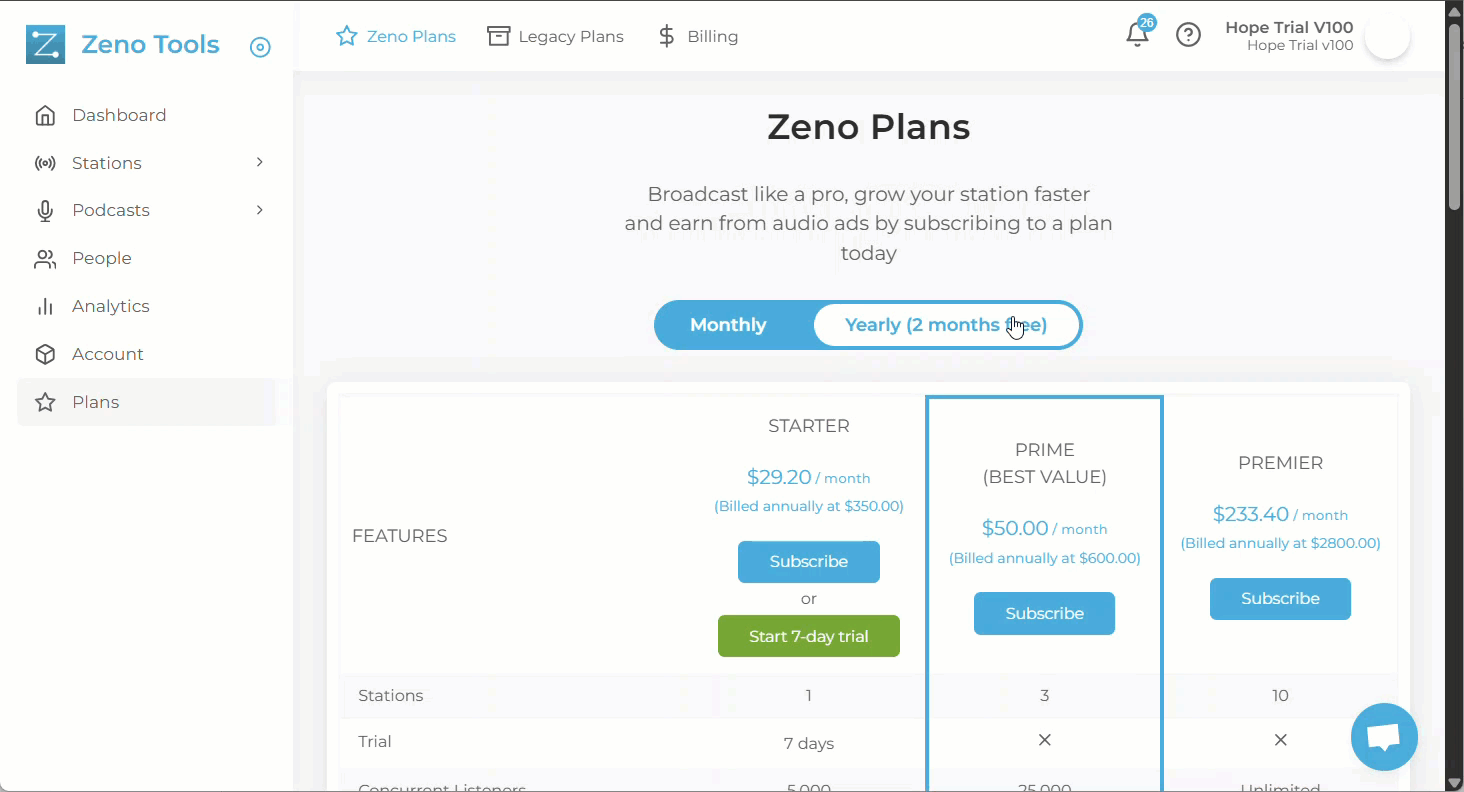Screen dimensions: 1464x792
Task: Subscribe to the Prime plan
Action: (x=1044, y=613)
